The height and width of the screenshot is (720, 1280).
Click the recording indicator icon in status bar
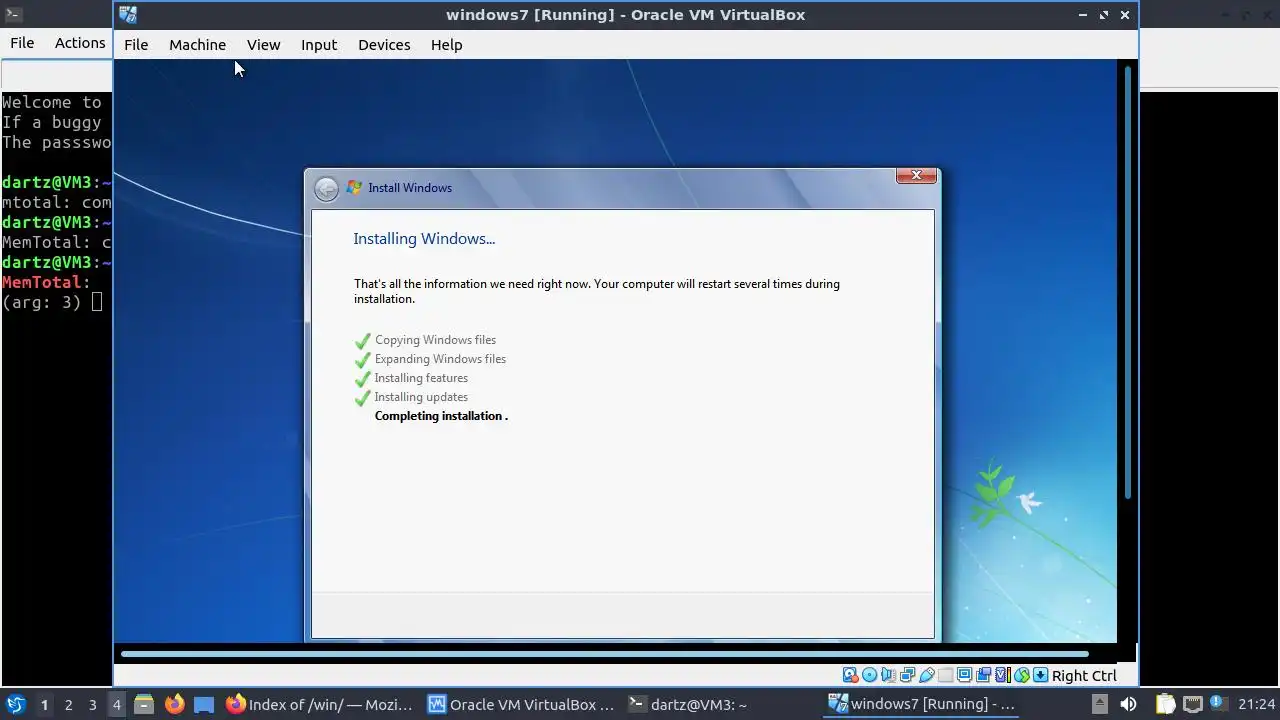[x=983, y=675]
